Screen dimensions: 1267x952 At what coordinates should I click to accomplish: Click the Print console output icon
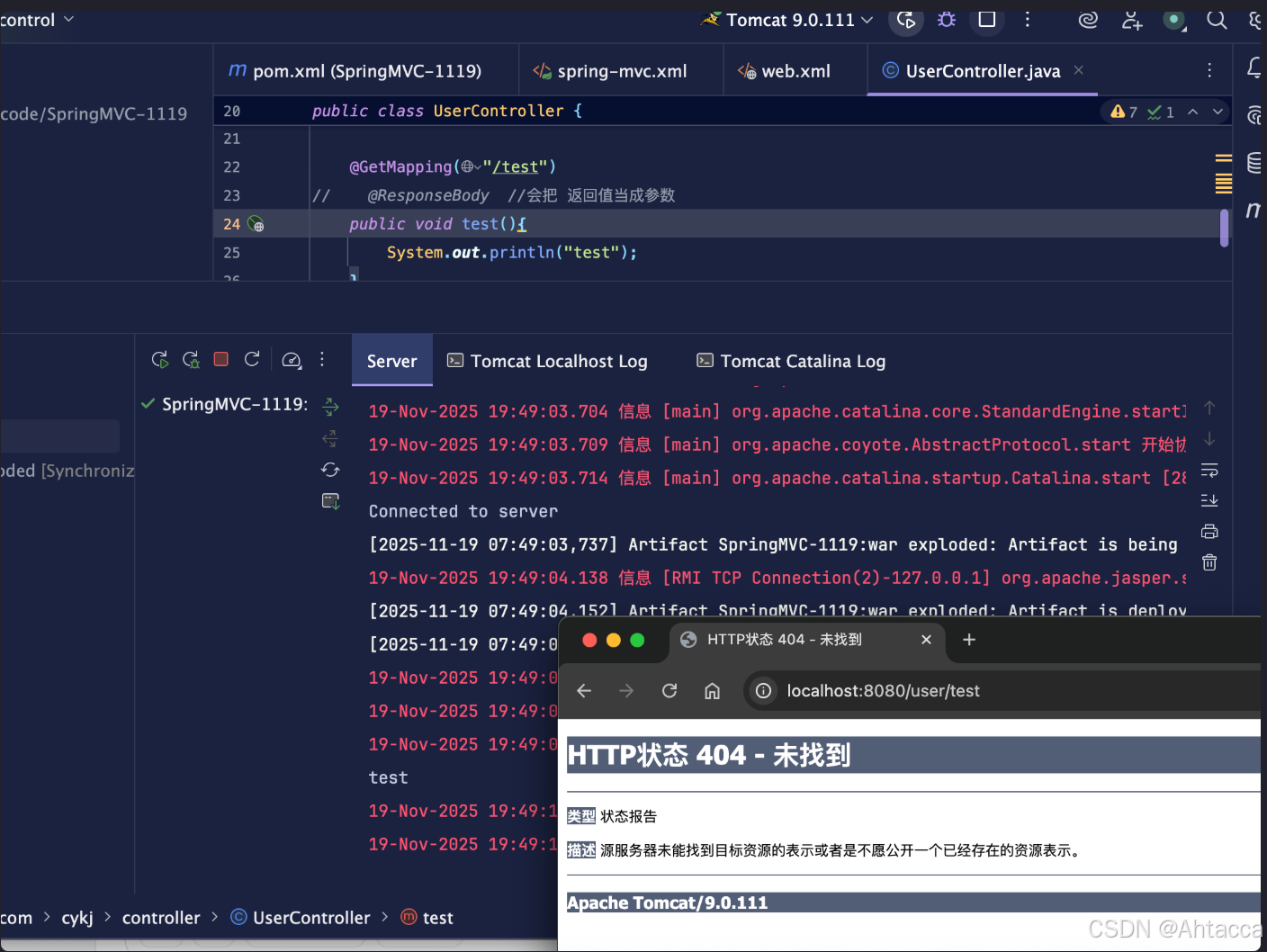point(1209,531)
